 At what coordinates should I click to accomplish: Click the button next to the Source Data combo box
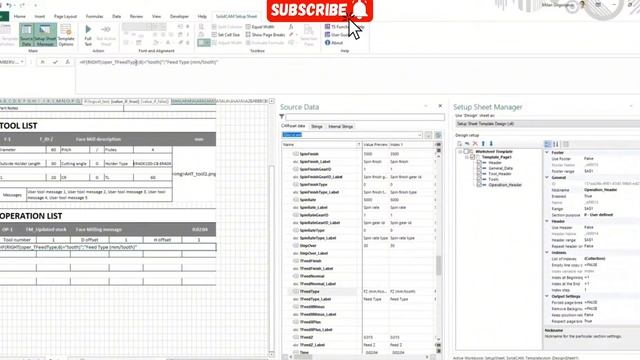click(x=428, y=135)
